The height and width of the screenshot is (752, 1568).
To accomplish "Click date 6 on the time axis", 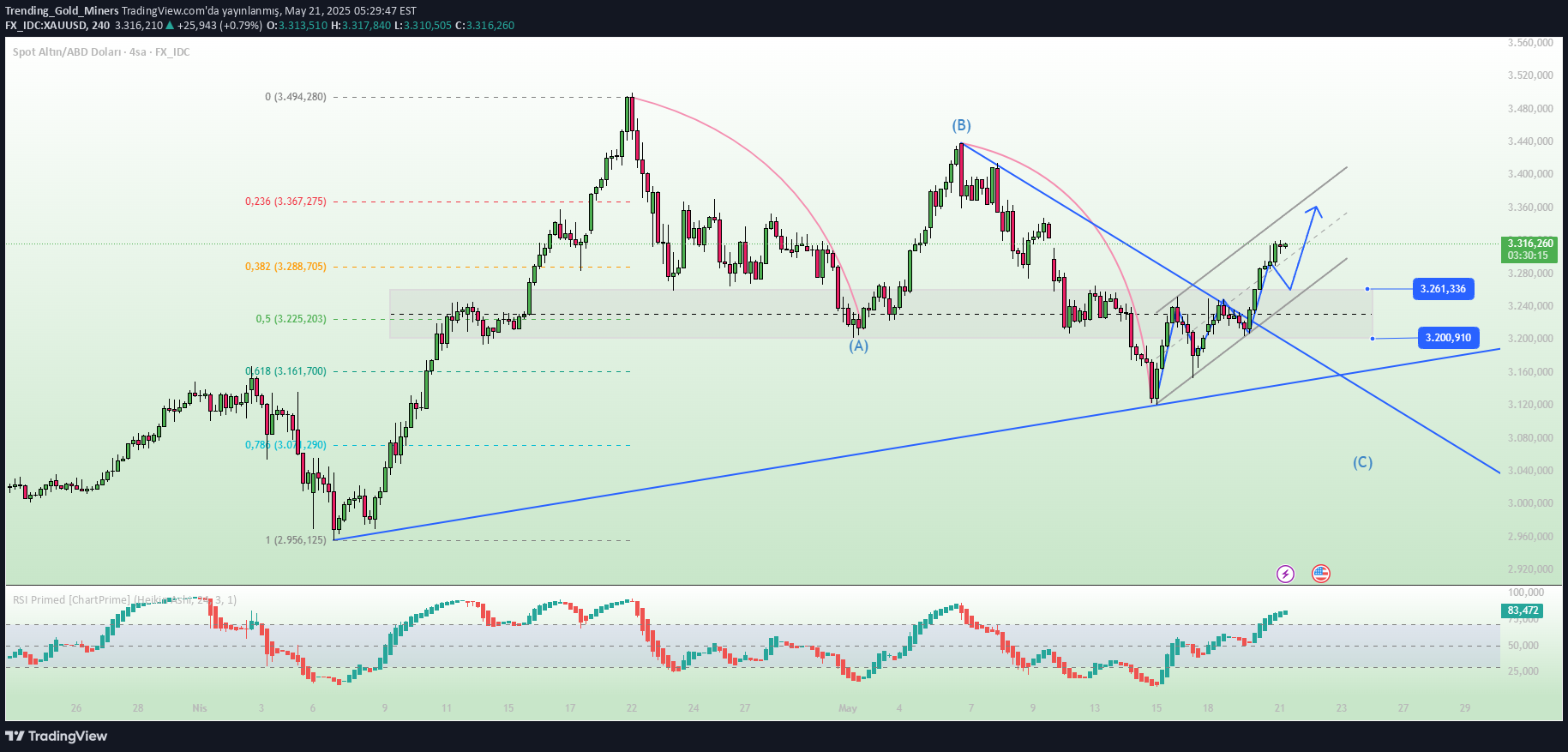I will click(313, 708).
